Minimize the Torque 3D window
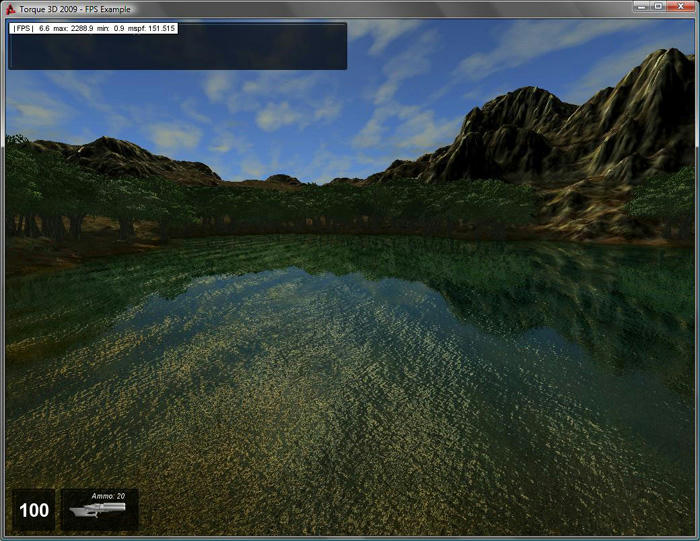The width and height of the screenshot is (700, 541). 636,7
